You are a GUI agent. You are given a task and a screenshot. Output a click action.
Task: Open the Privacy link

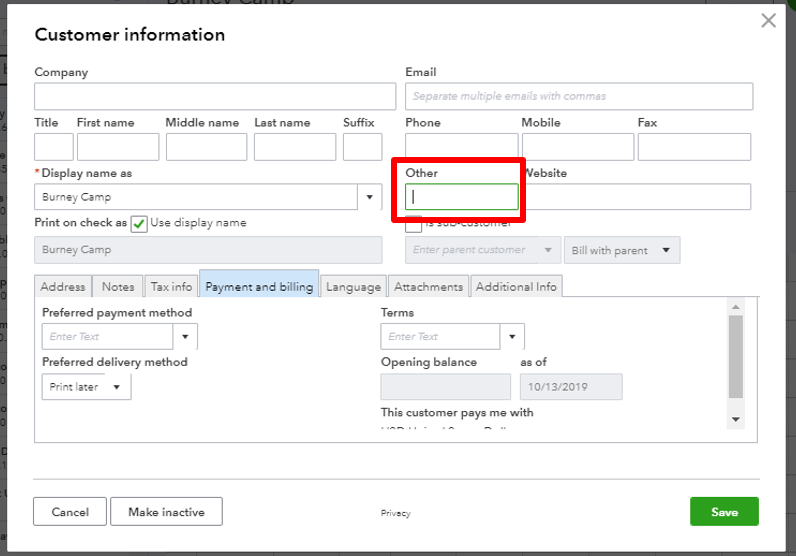click(x=395, y=513)
